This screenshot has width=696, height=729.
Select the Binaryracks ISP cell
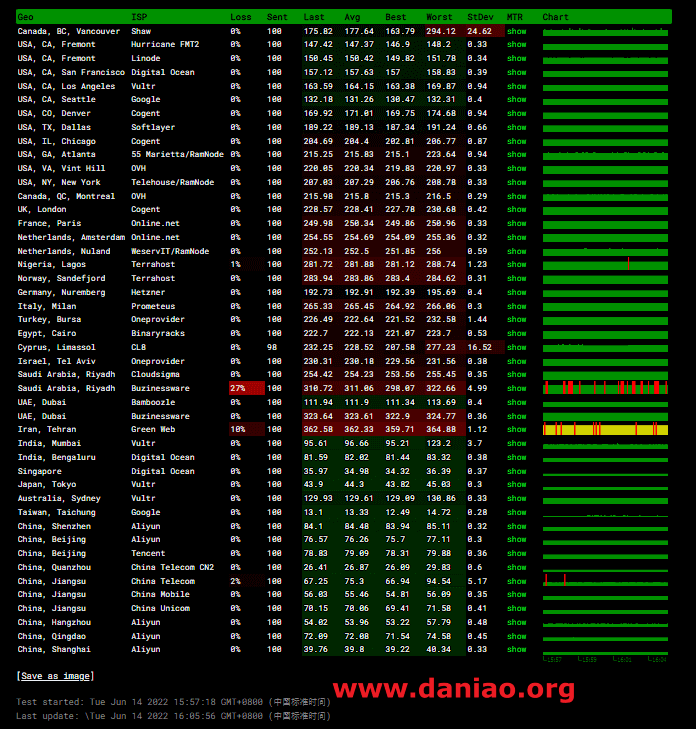[x=158, y=333]
